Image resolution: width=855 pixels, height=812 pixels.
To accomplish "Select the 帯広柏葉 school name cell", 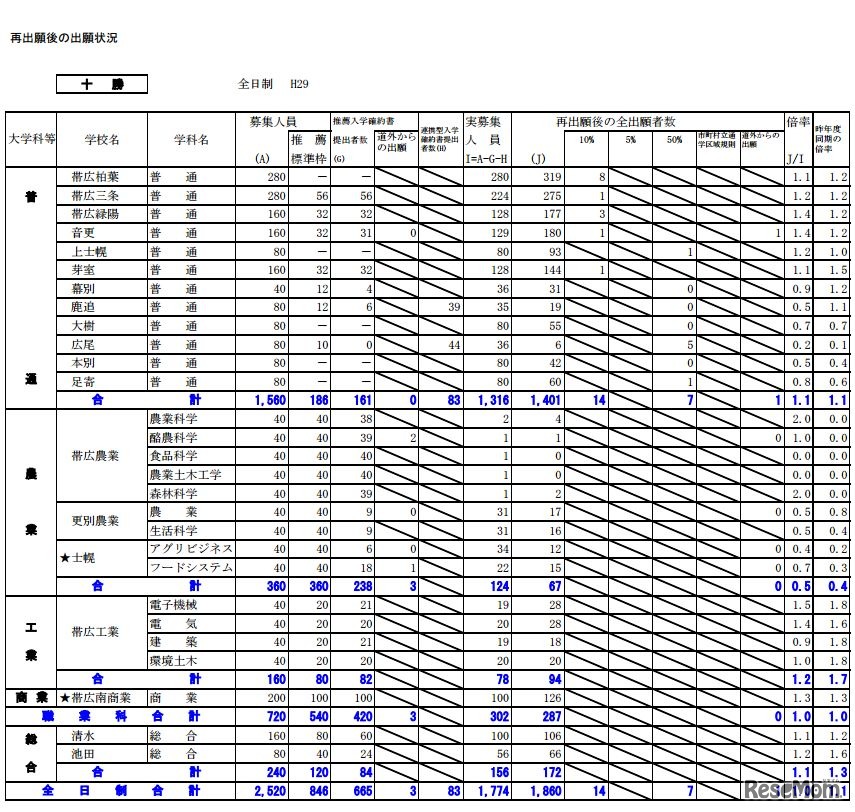I will coord(95,179).
